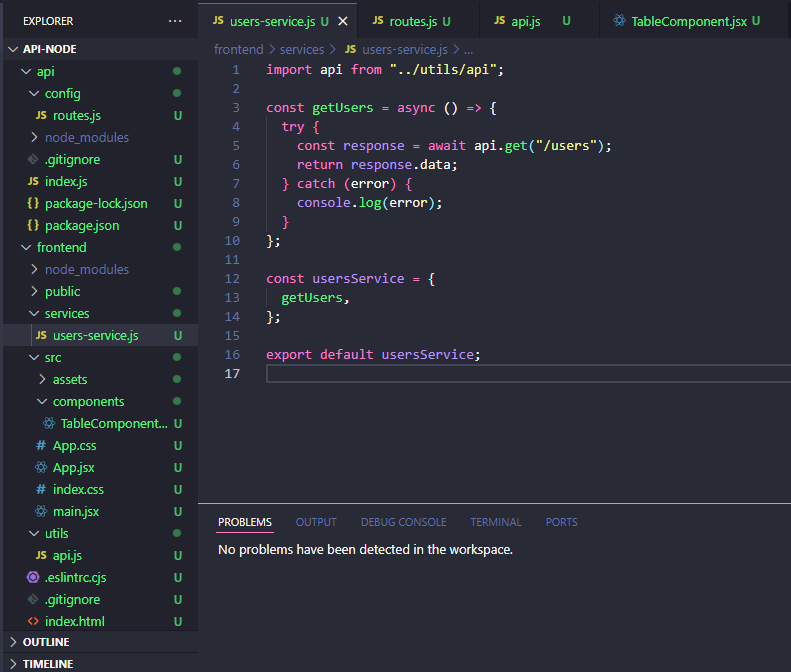Click the services breadcrumb in the path
Screen dimensions: 791x672
[301, 49]
